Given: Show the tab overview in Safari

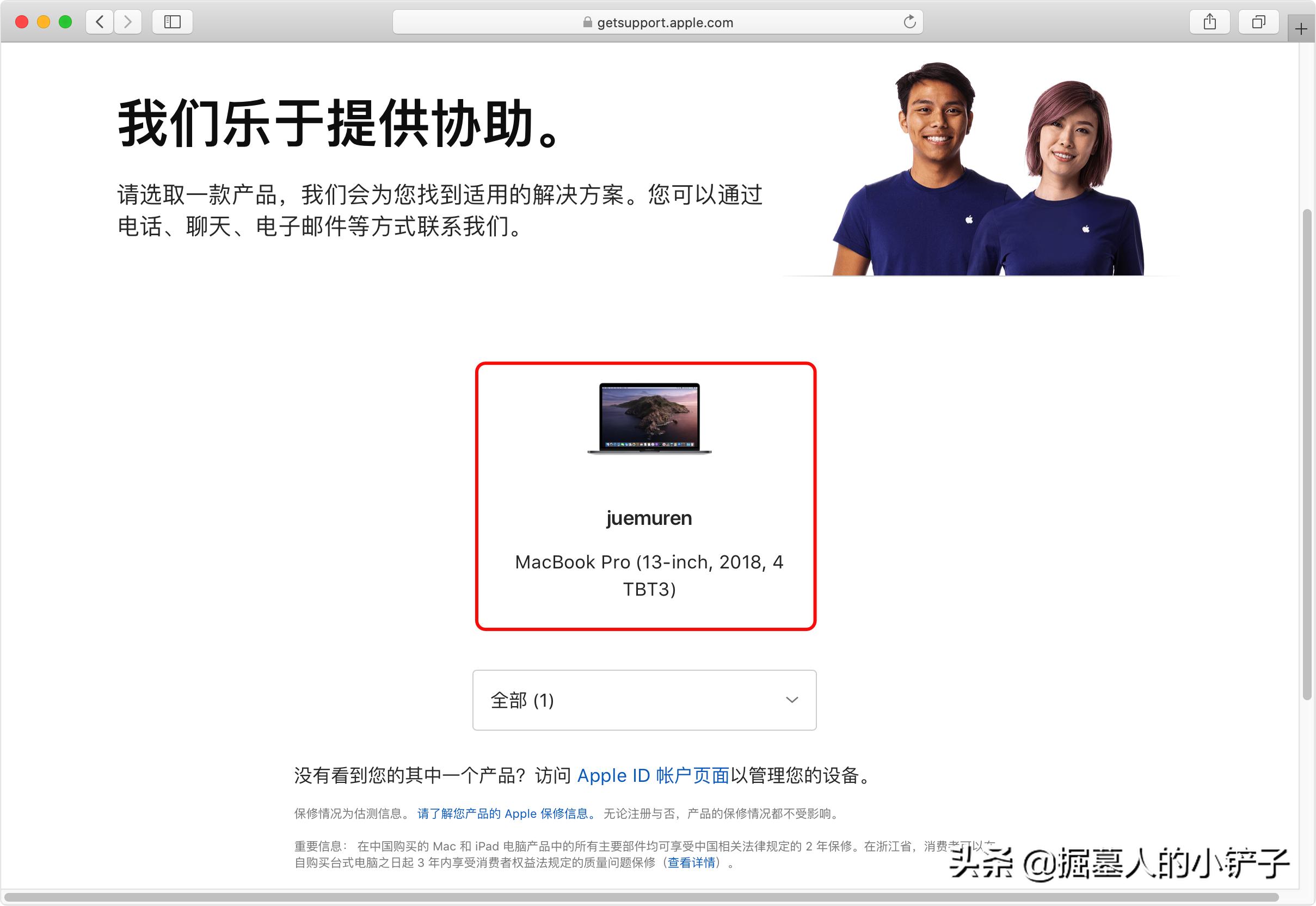Looking at the screenshot, I should (1258, 22).
